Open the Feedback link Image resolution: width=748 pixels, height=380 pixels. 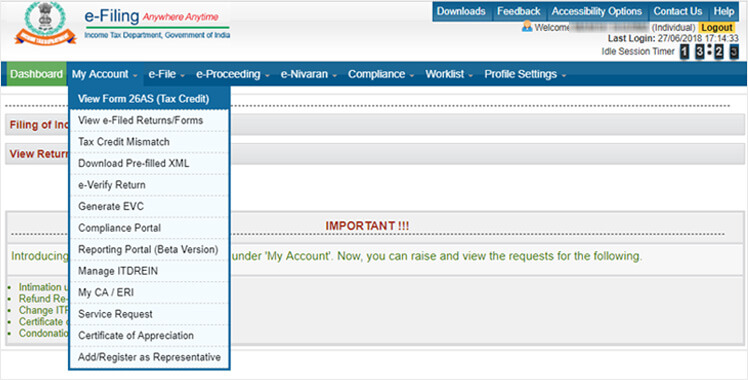519,11
